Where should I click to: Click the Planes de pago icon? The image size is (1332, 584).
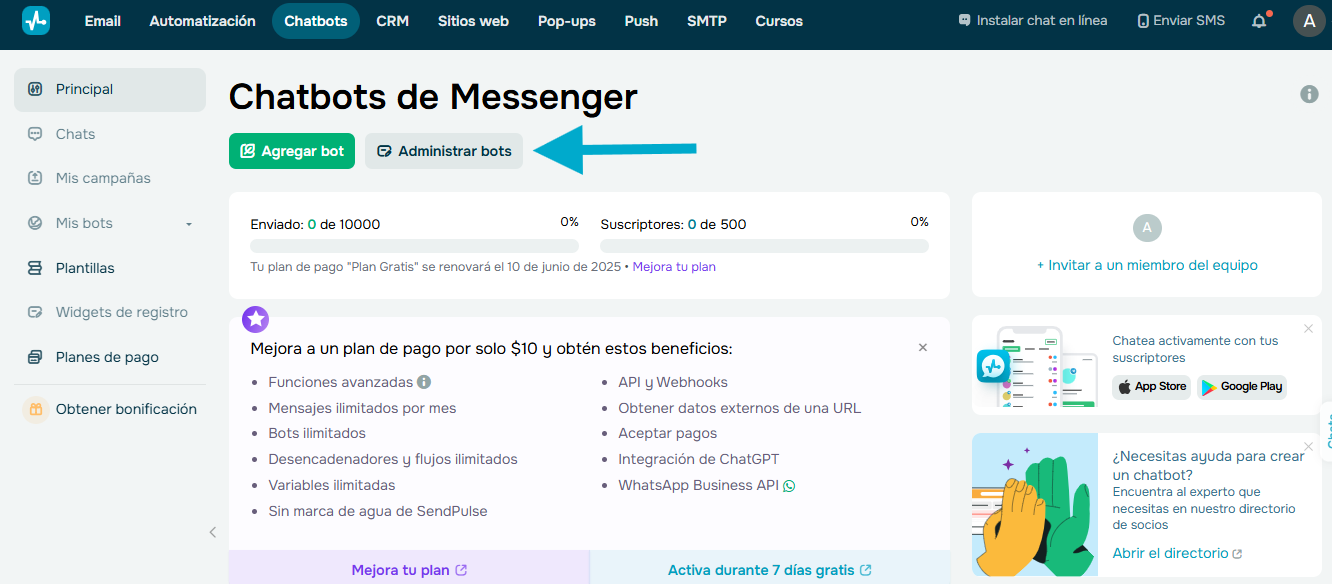35,357
